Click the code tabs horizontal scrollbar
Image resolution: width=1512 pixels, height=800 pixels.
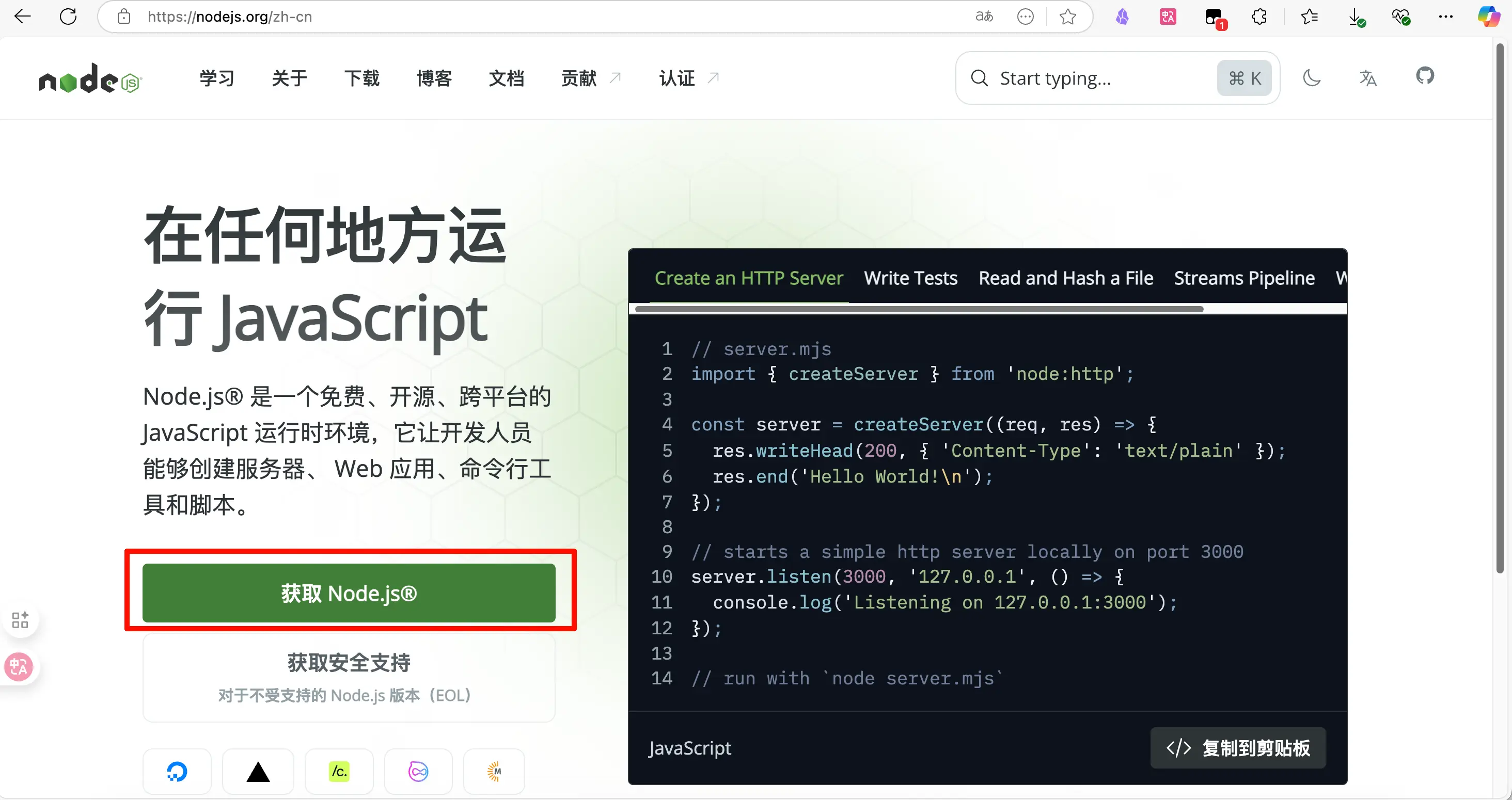[919, 309]
